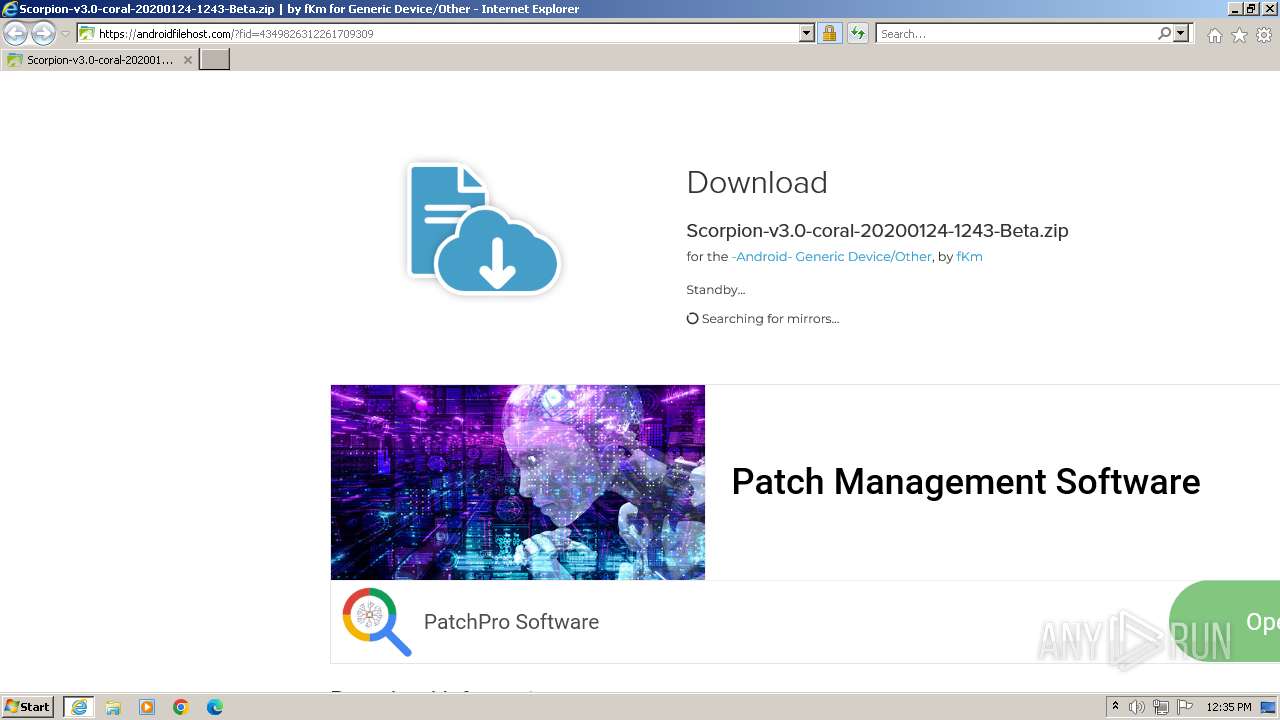Launch Windows Media Player from taskbar
Screen dimensions: 1280x720
tap(147, 707)
